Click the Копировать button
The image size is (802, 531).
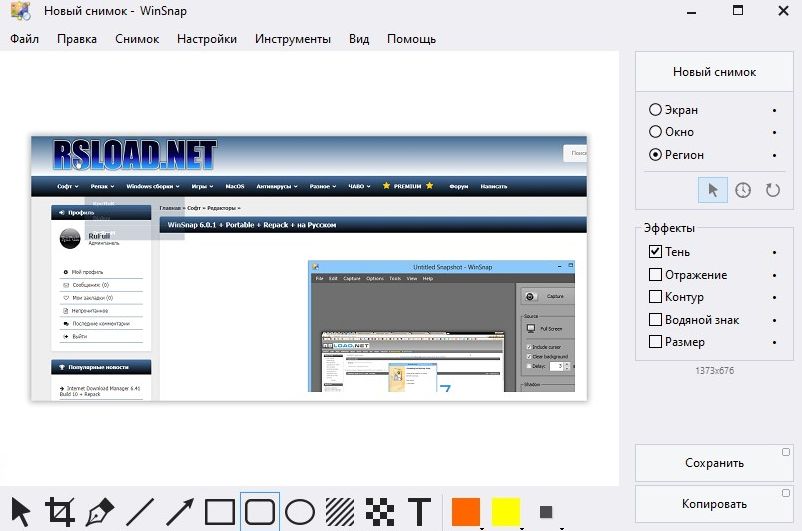coord(714,504)
